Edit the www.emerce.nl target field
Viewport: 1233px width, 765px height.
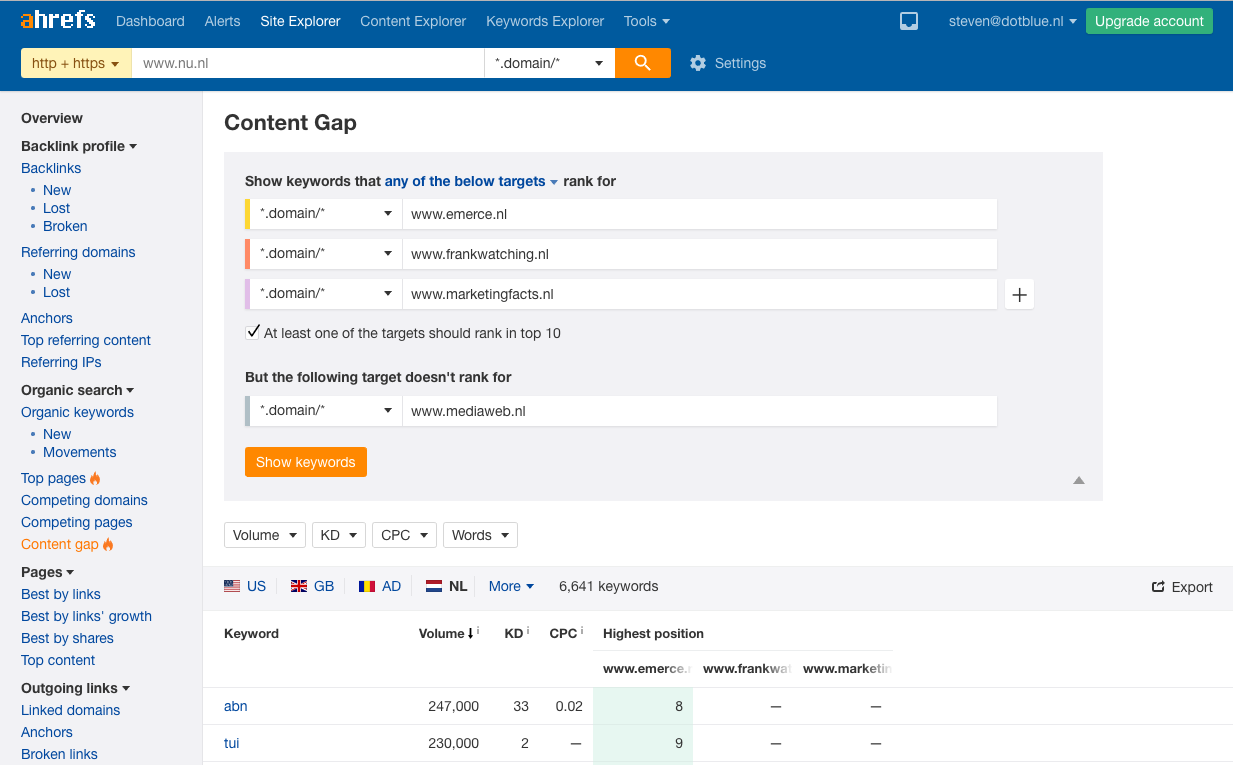(699, 213)
